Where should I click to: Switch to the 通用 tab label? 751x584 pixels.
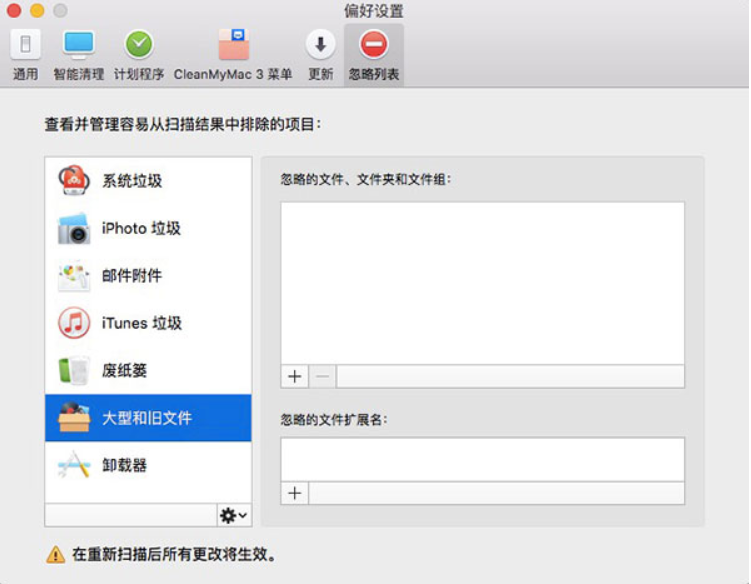25,74
